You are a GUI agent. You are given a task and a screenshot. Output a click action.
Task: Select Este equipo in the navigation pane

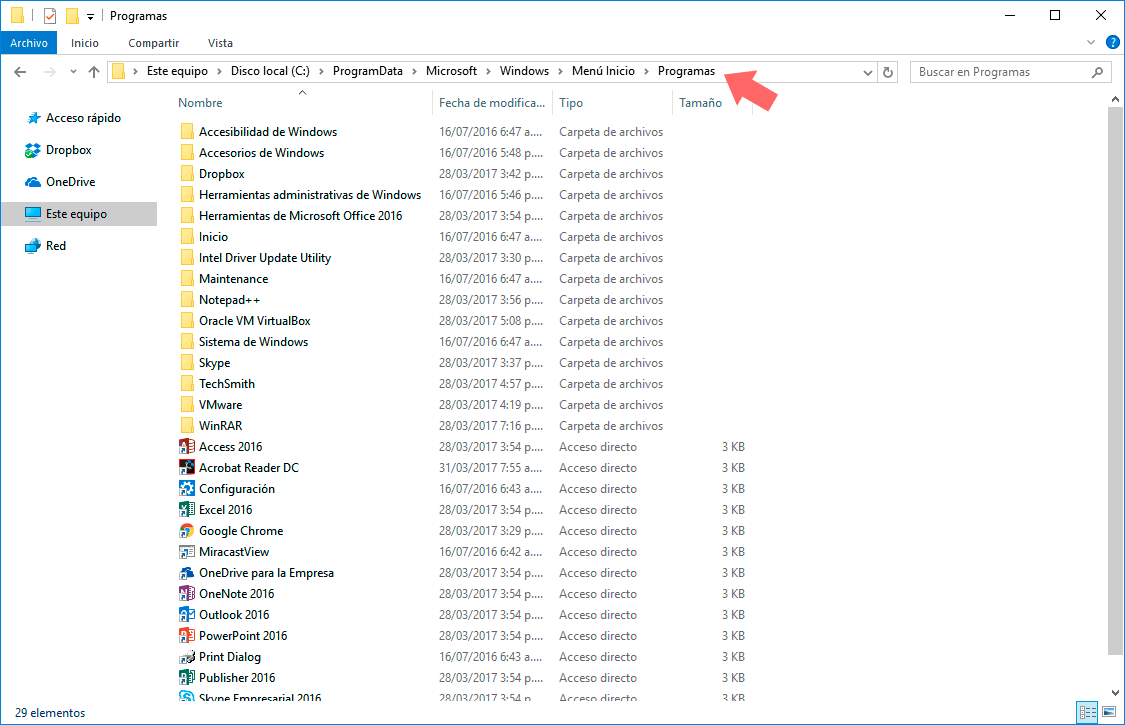79,214
